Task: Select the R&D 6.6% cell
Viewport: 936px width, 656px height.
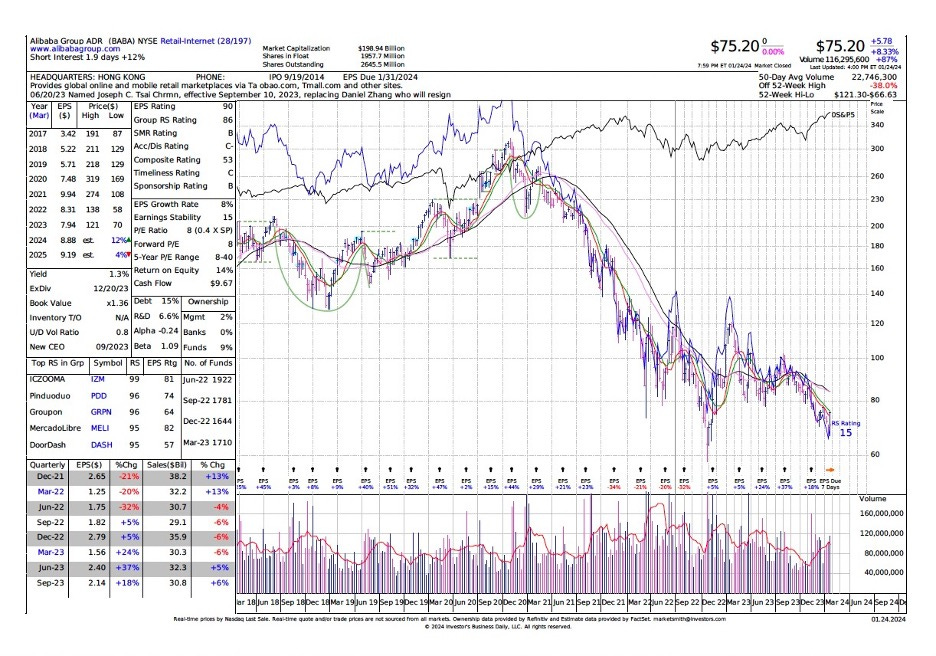Action: (x=156, y=316)
